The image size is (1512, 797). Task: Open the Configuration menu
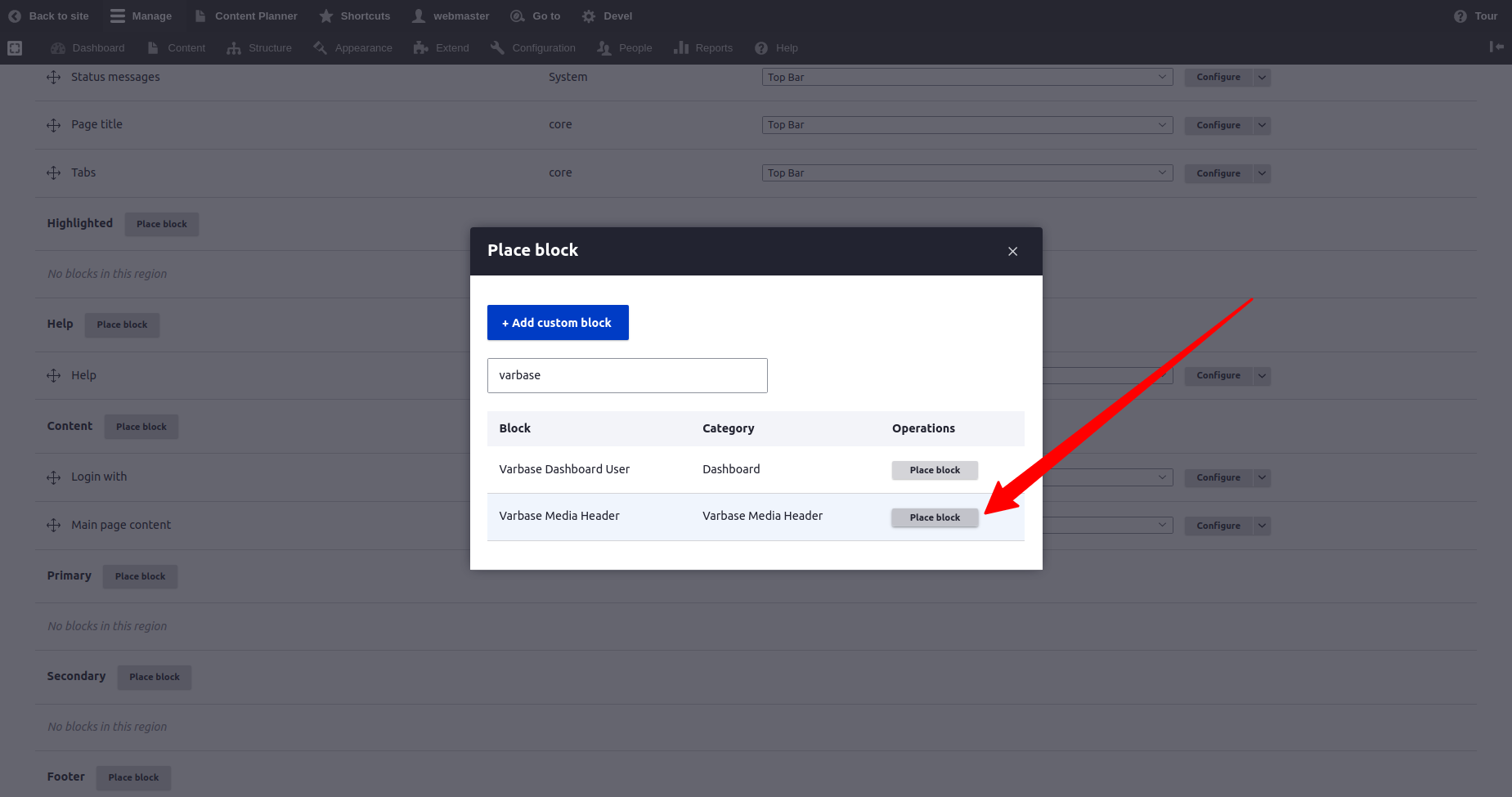533,48
